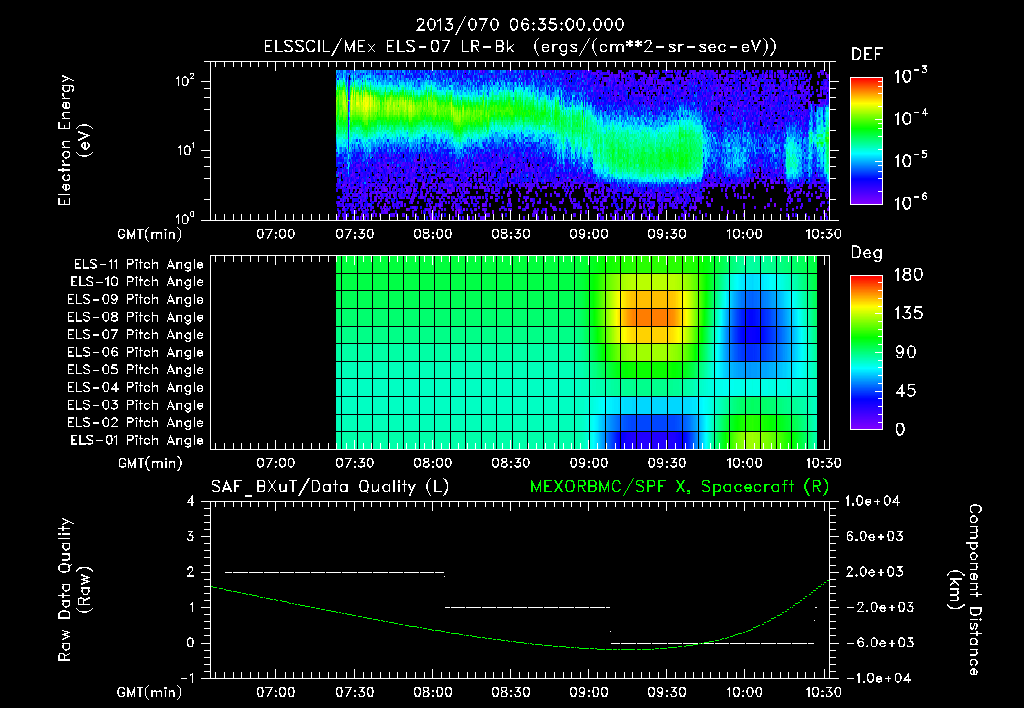
Task: Click the DEF color bar legend
Action: (x=866, y=141)
